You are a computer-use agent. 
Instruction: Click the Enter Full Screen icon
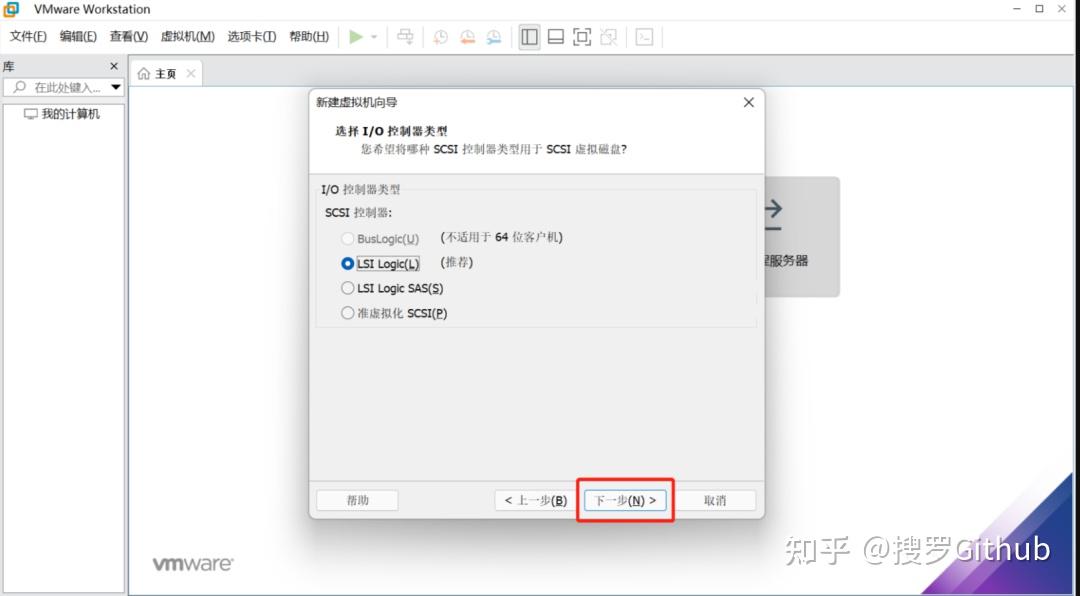[x=582, y=37]
